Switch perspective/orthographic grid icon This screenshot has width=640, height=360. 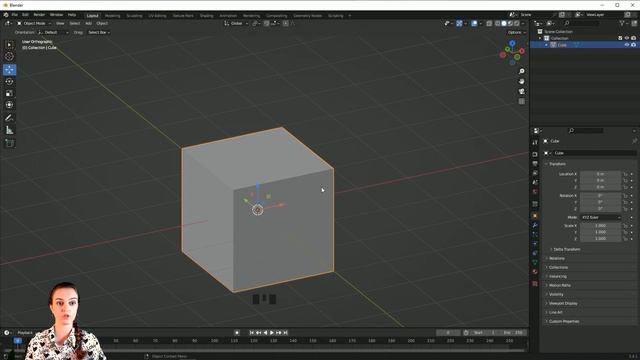point(521,101)
